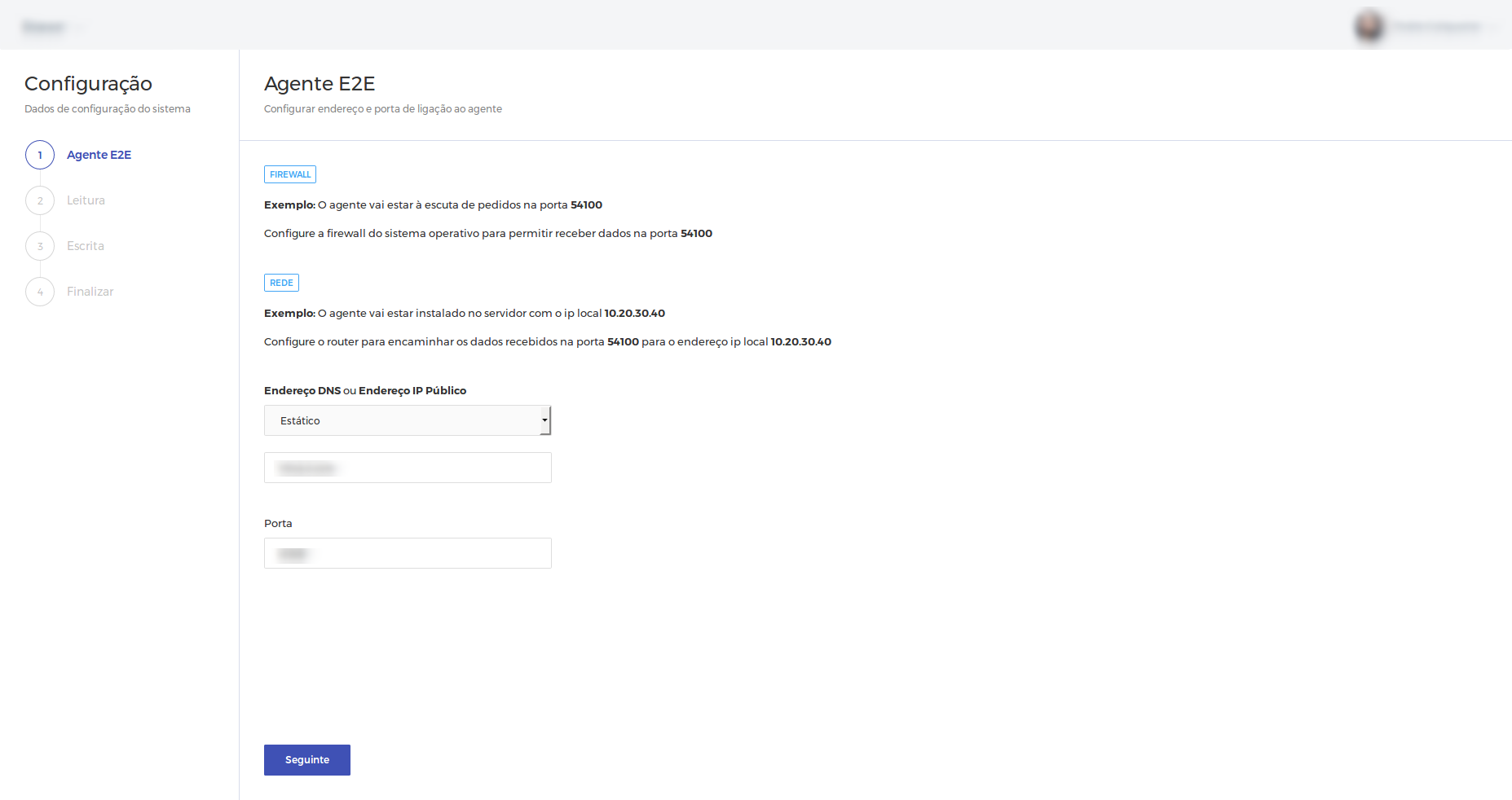Image resolution: width=1512 pixels, height=800 pixels.
Task: Jump to the Finalizar step
Action: point(90,292)
